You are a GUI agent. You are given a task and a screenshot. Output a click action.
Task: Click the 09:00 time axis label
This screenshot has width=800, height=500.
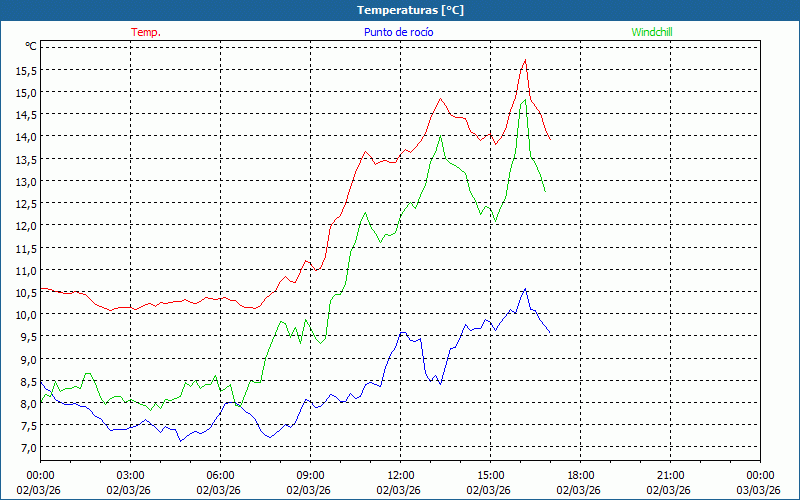[x=310, y=475]
